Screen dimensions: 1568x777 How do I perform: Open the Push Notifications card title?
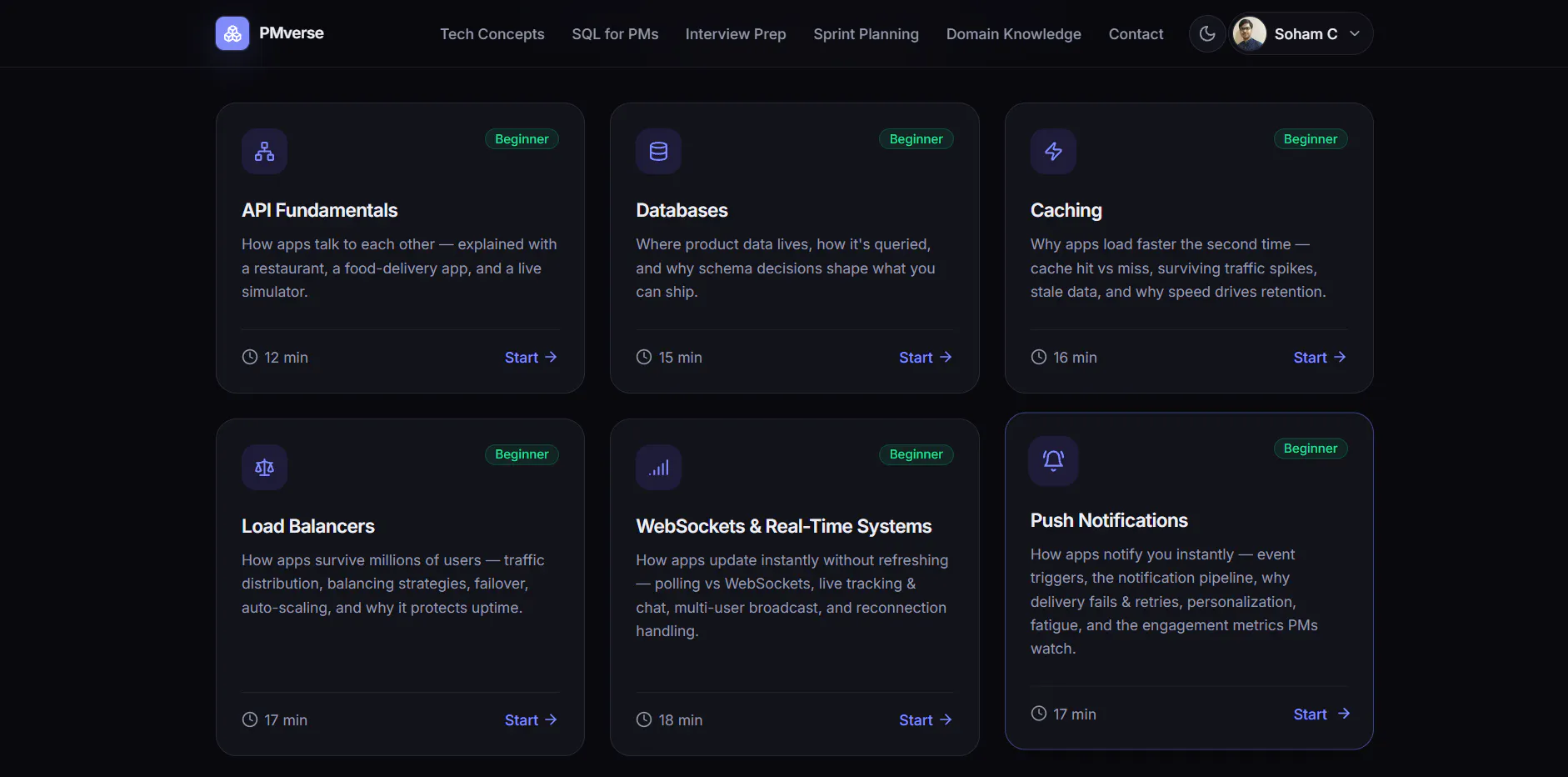pyautogui.click(x=1109, y=520)
